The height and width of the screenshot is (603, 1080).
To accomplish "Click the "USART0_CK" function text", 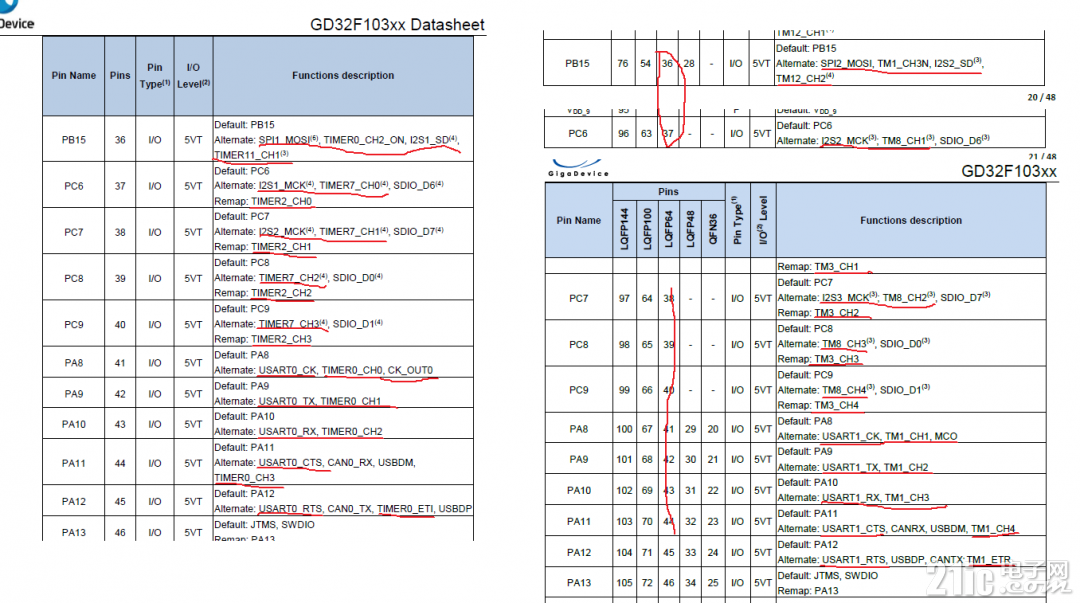I will [x=287, y=370].
